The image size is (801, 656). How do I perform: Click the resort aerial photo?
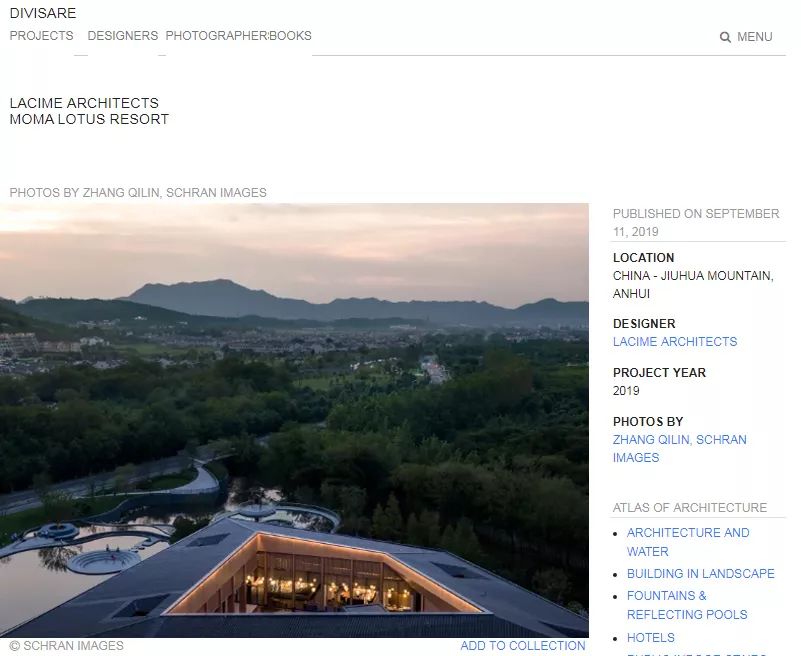294,420
